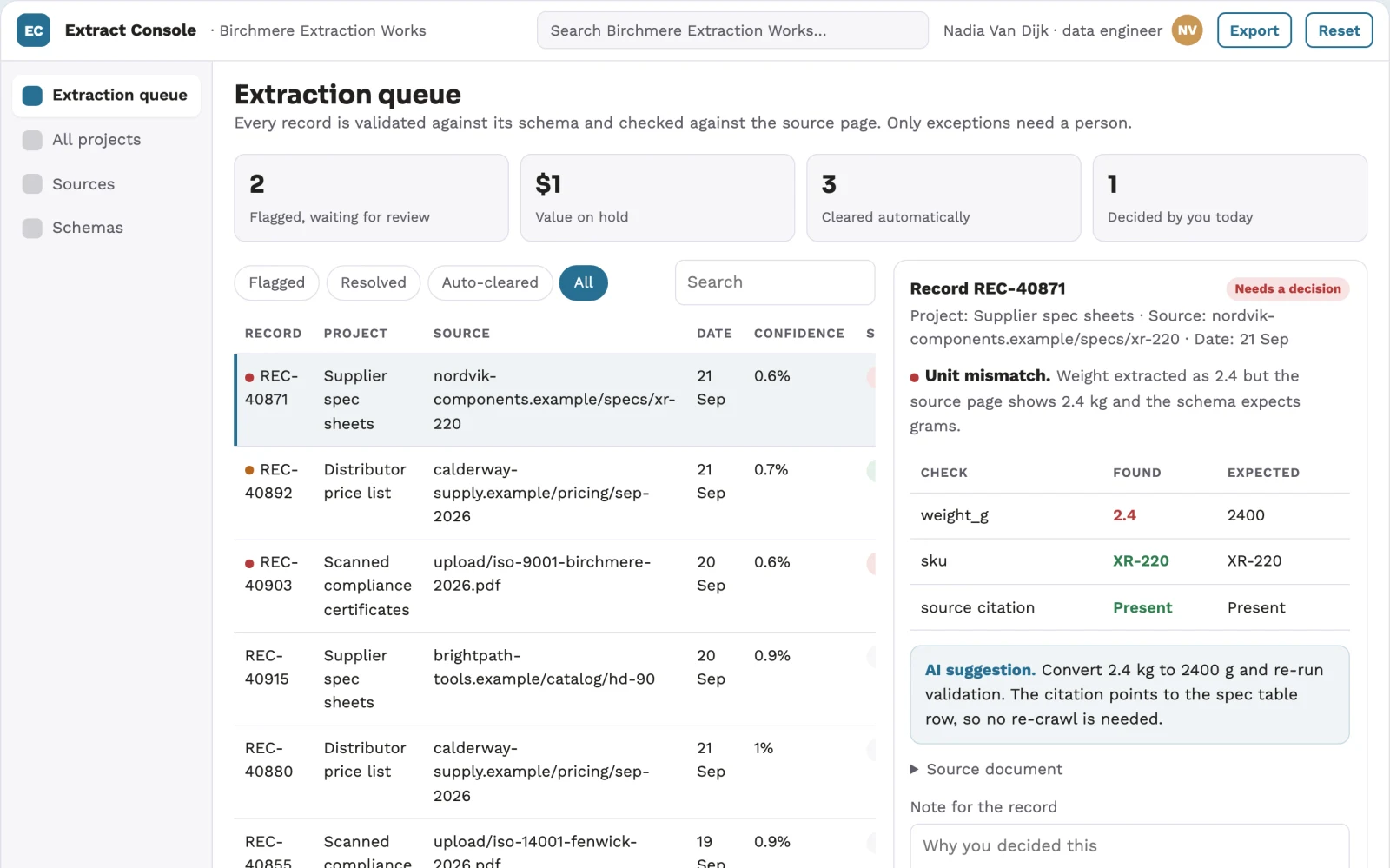Select record REC-40915 row

tap(554, 679)
